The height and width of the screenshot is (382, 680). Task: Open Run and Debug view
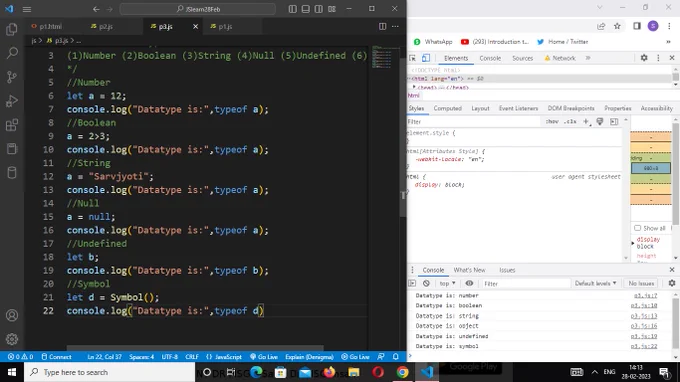click(12, 101)
